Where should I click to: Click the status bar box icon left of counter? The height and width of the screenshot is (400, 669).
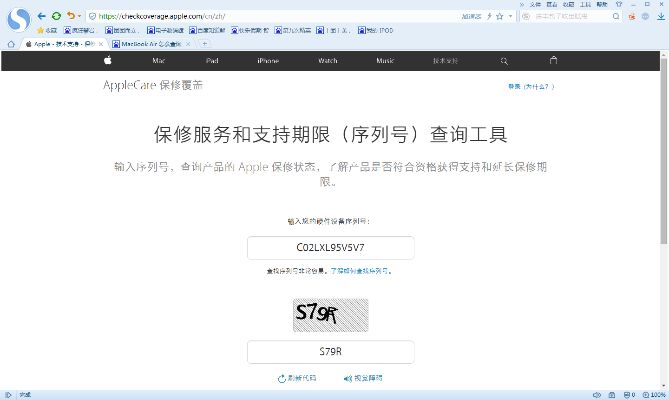[611, 395]
